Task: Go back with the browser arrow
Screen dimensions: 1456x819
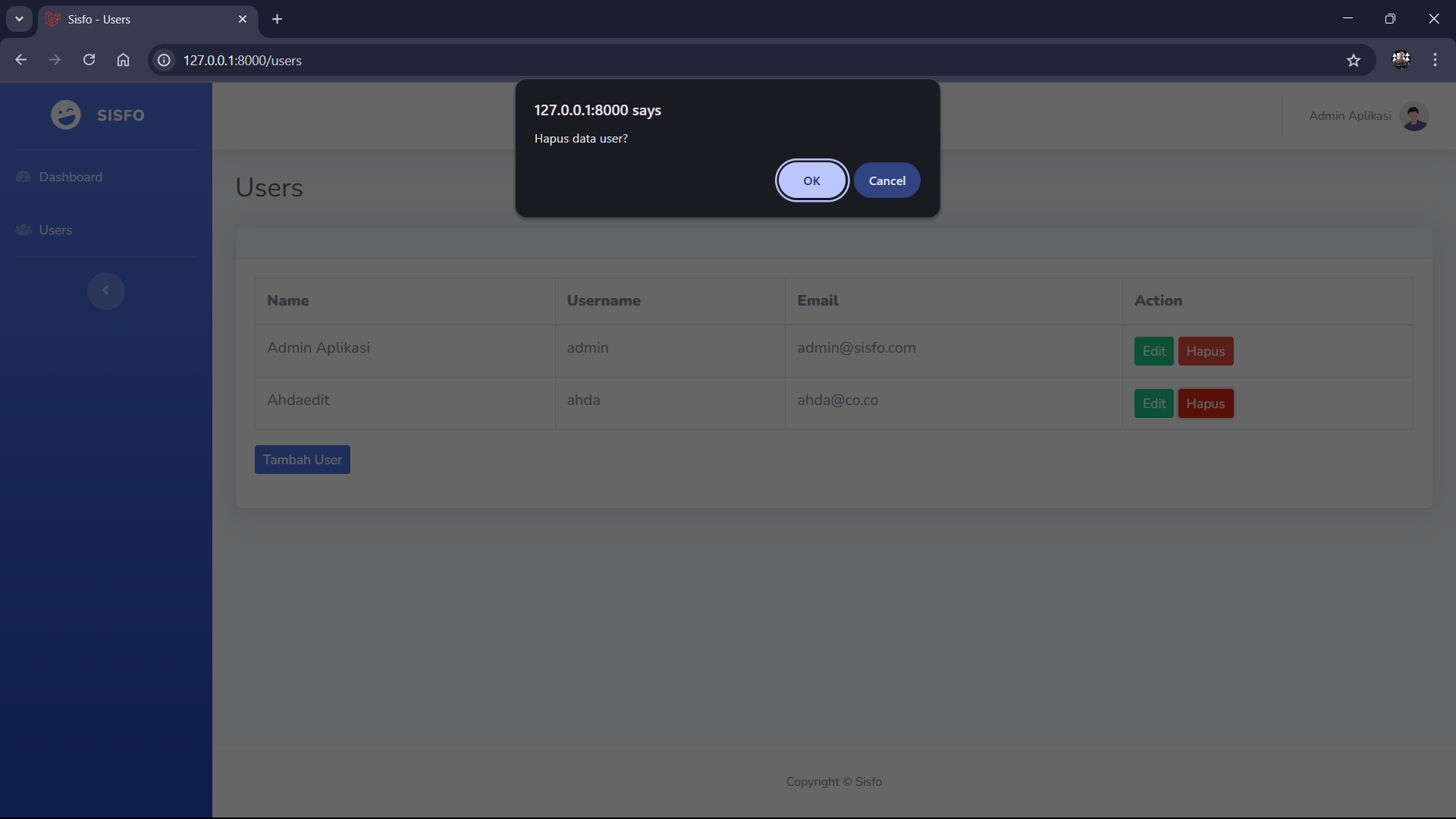Action: tap(21, 60)
